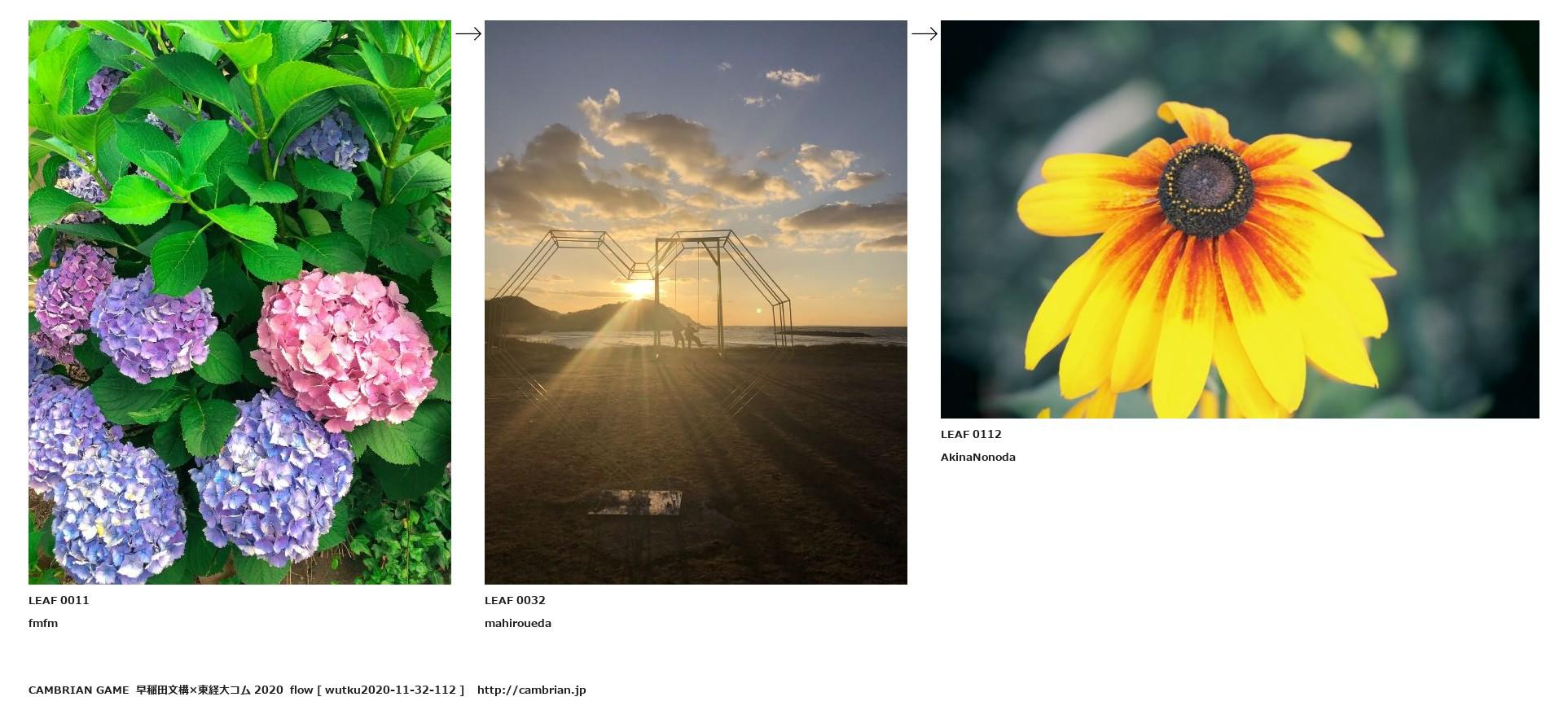Click the word flow in footer

tap(301, 690)
